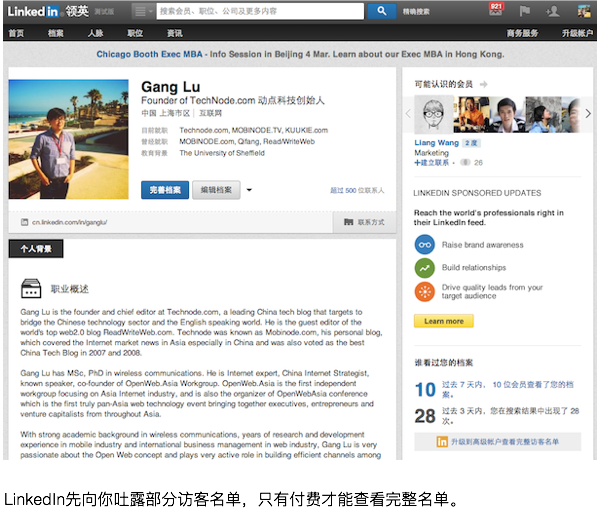This screenshot has width=600, height=522.
Task: Click Gang Lu's profile photo
Action: (68, 139)
